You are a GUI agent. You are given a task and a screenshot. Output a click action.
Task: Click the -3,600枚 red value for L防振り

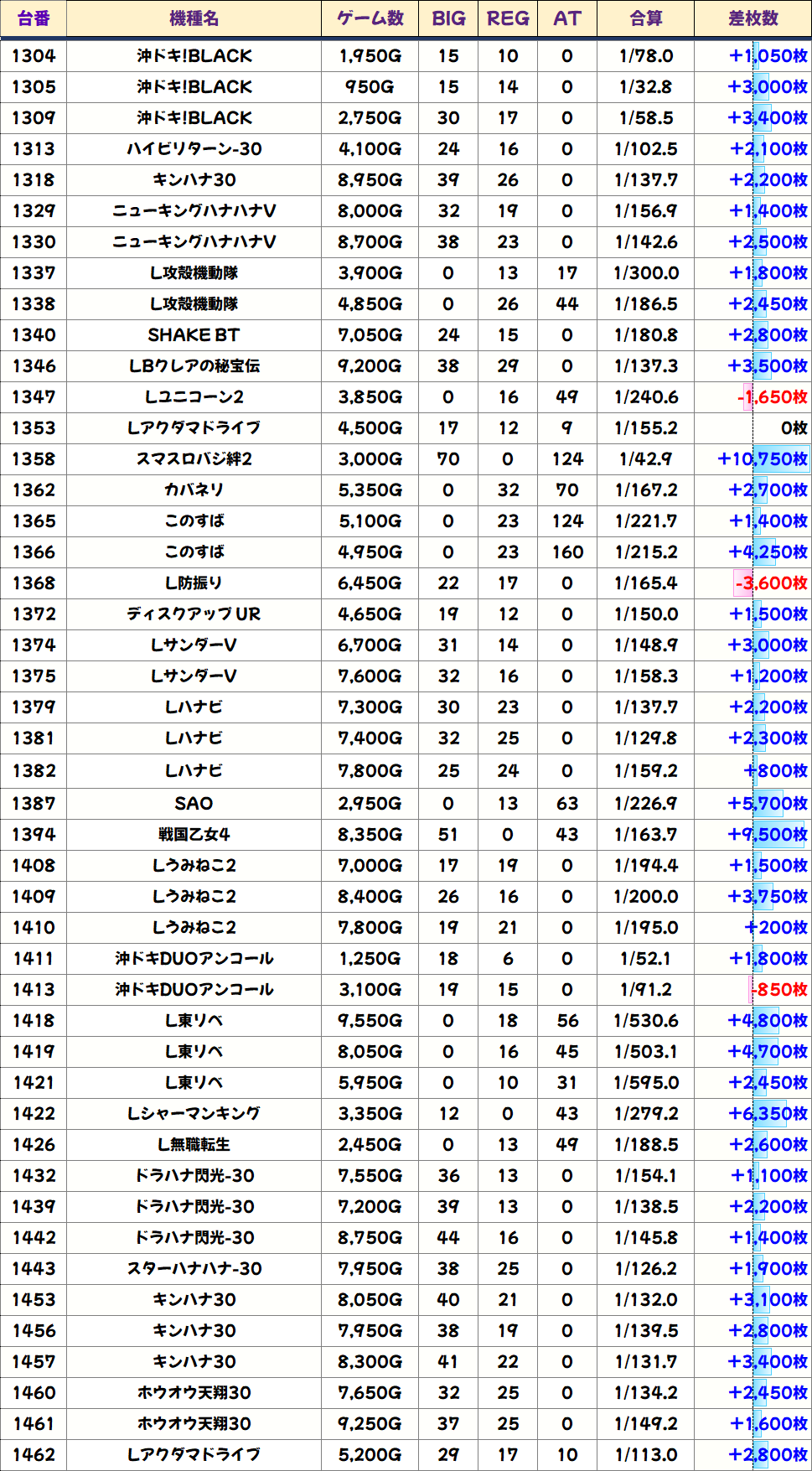point(772,583)
